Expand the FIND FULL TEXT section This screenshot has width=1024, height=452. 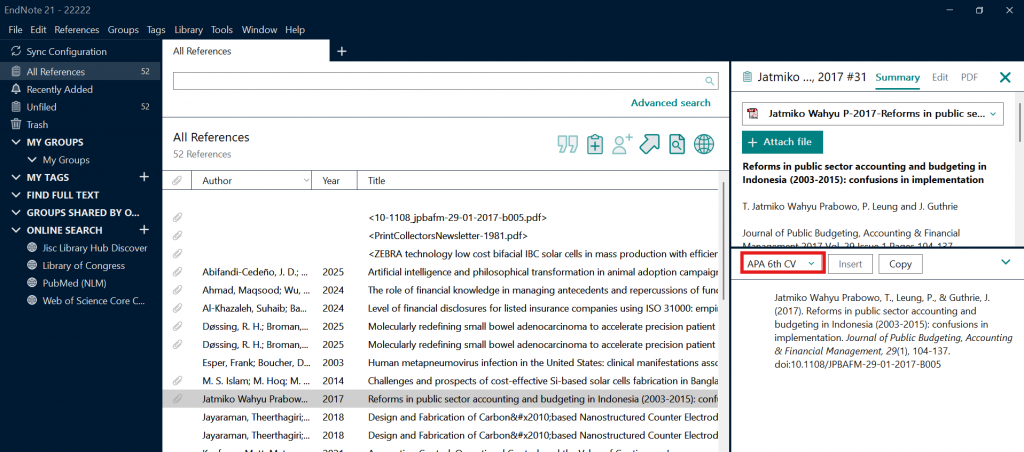[16, 195]
